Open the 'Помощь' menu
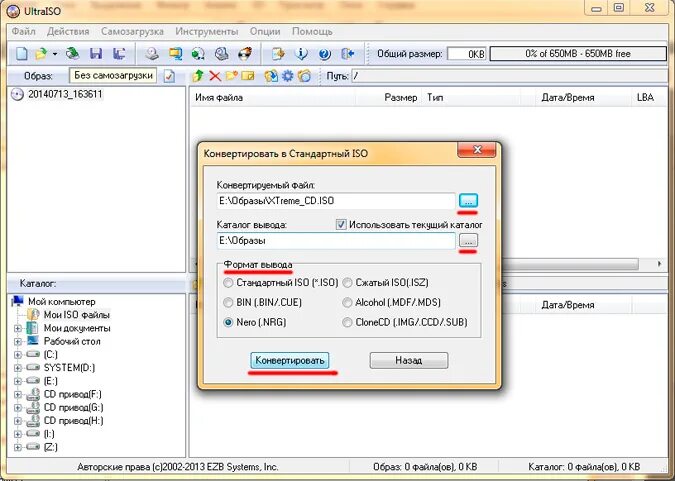675x481 pixels. click(312, 31)
